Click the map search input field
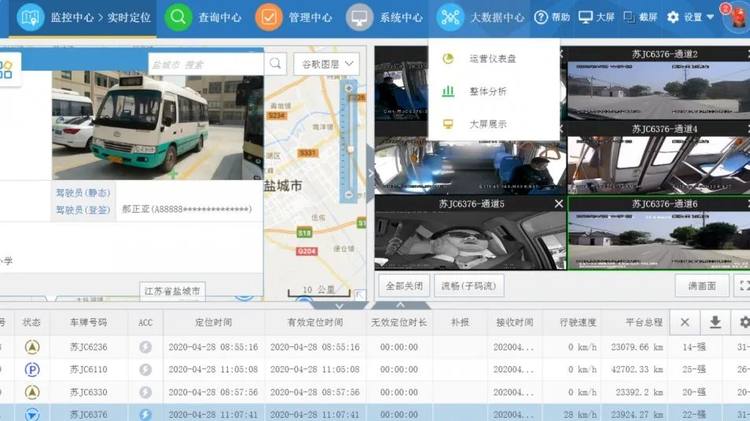 [x=206, y=64]
